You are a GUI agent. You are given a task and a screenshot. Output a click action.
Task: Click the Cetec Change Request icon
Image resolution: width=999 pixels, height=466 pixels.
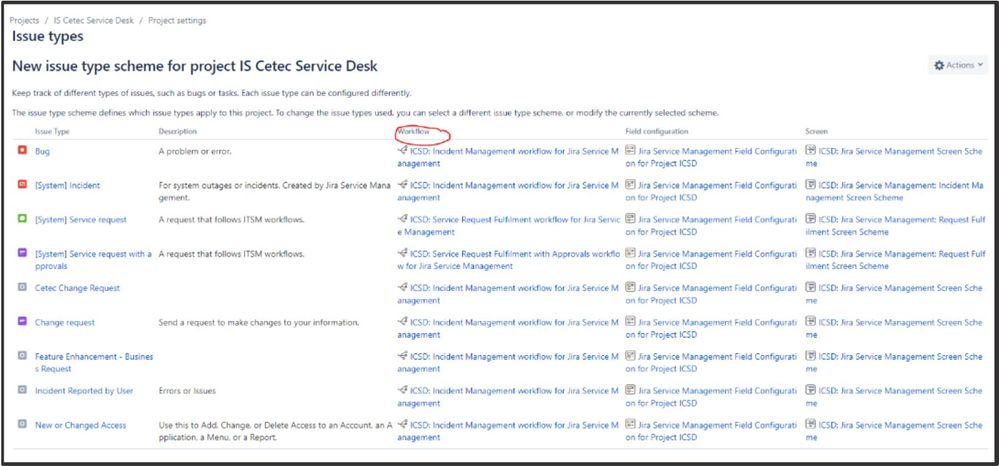(x=22, y=288)
